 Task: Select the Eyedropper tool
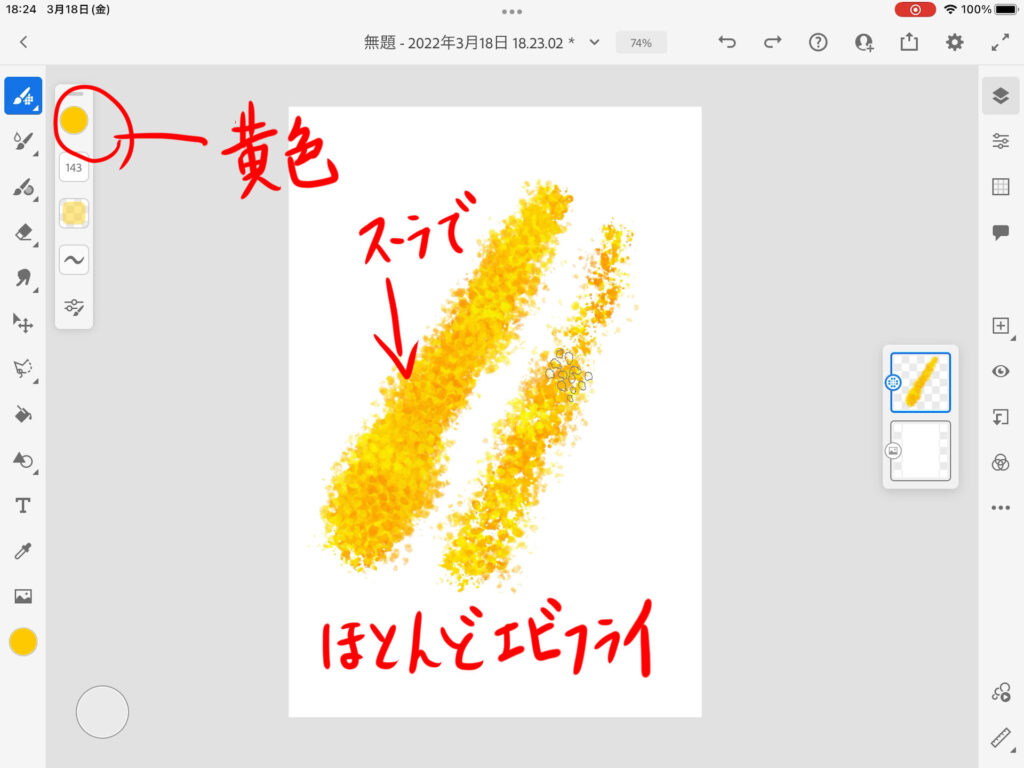pos(23,551)
